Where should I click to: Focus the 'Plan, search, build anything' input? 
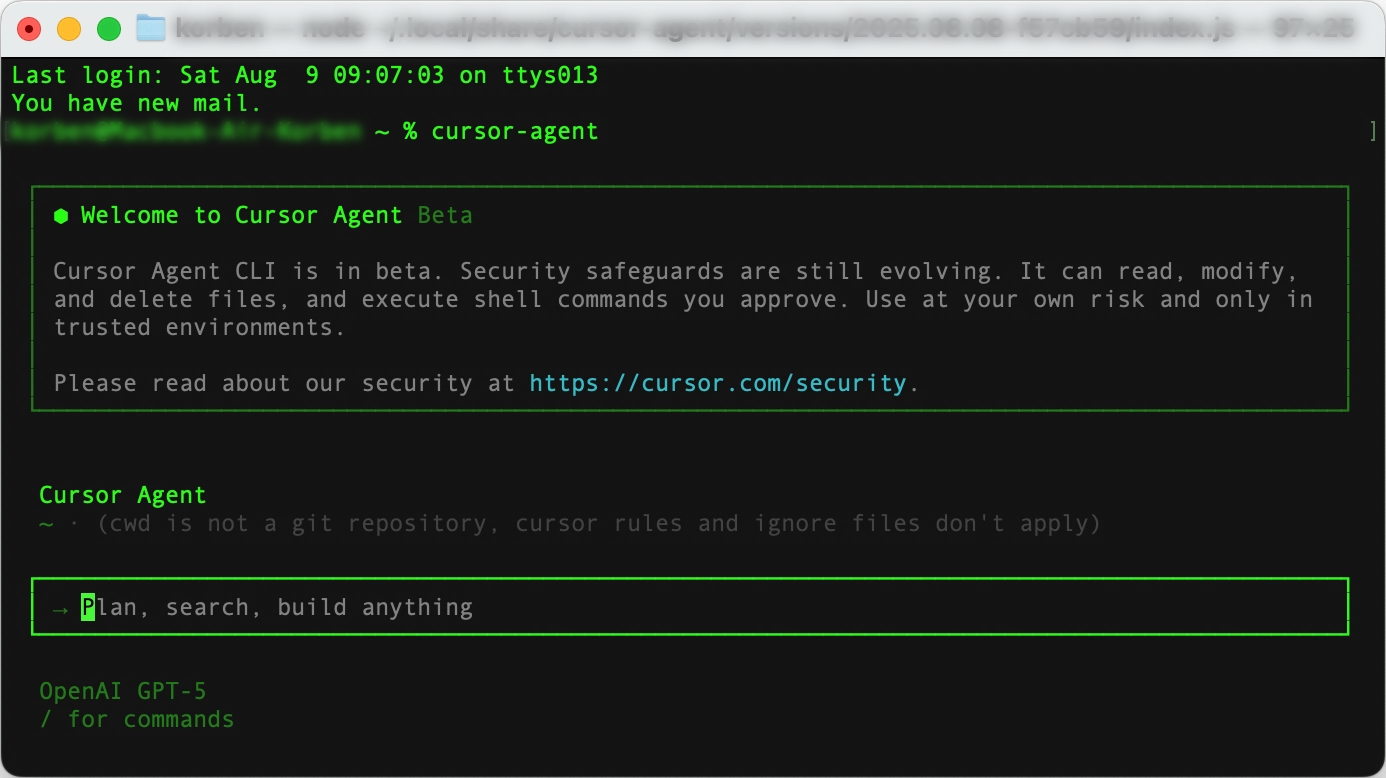tap(690, 607)
